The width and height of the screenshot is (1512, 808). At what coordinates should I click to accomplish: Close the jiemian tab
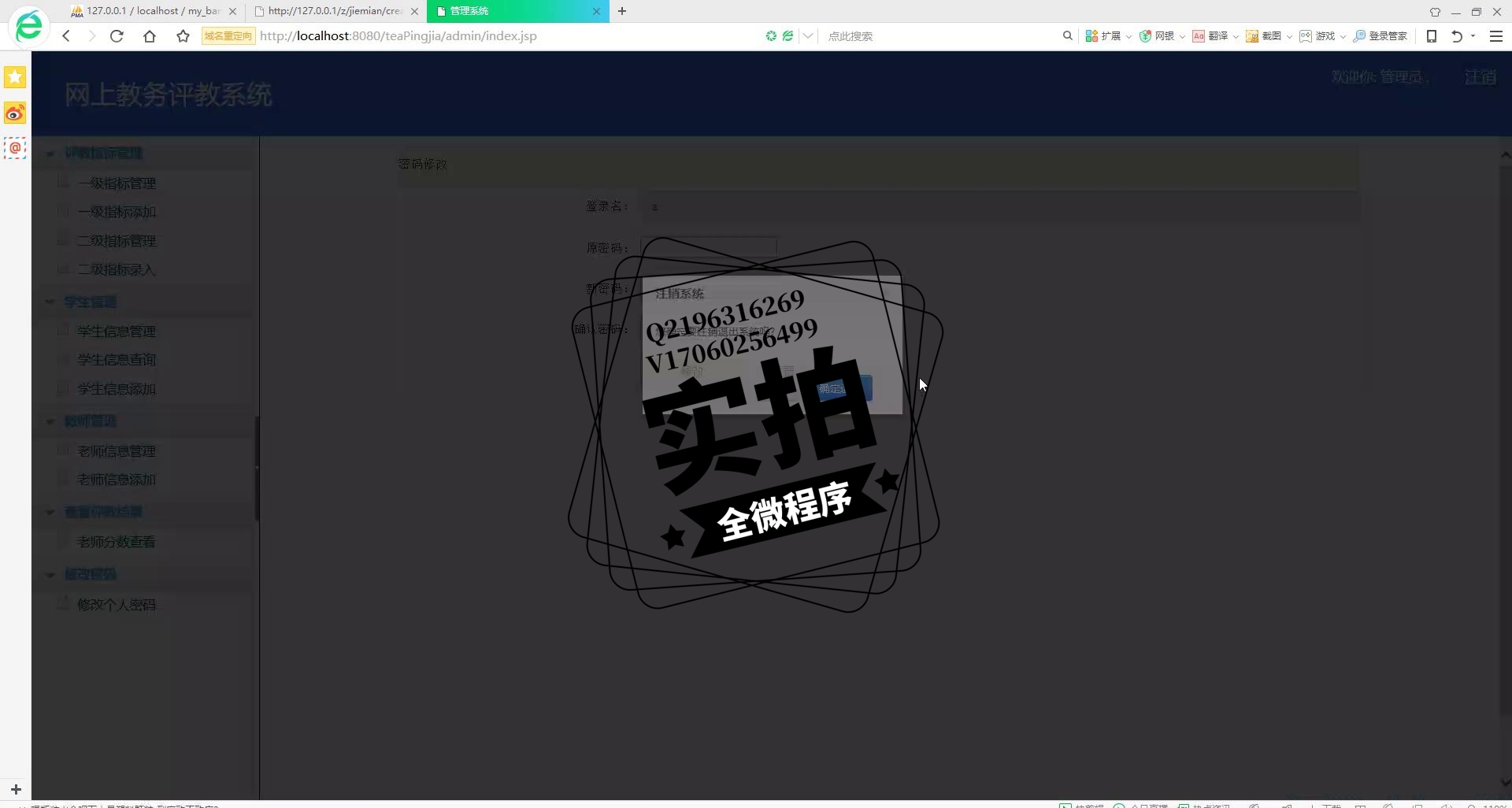point(415,11)
